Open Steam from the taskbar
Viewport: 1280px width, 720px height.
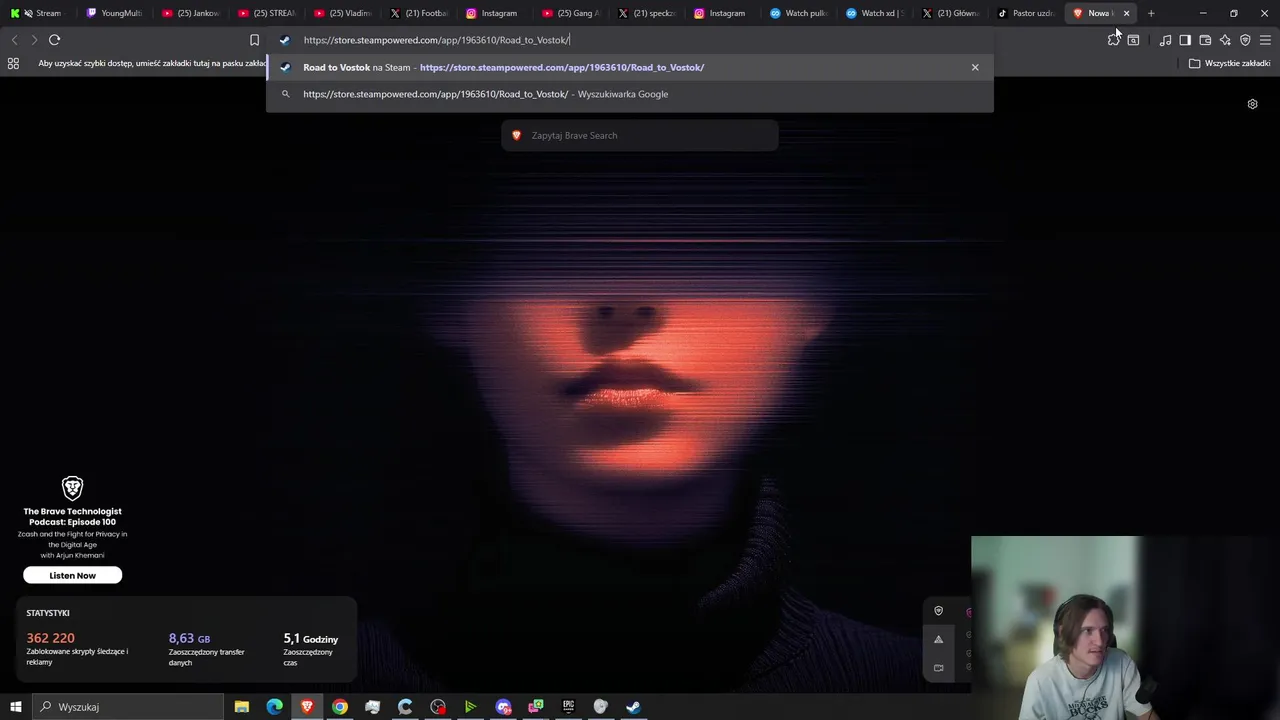[633, 707]
